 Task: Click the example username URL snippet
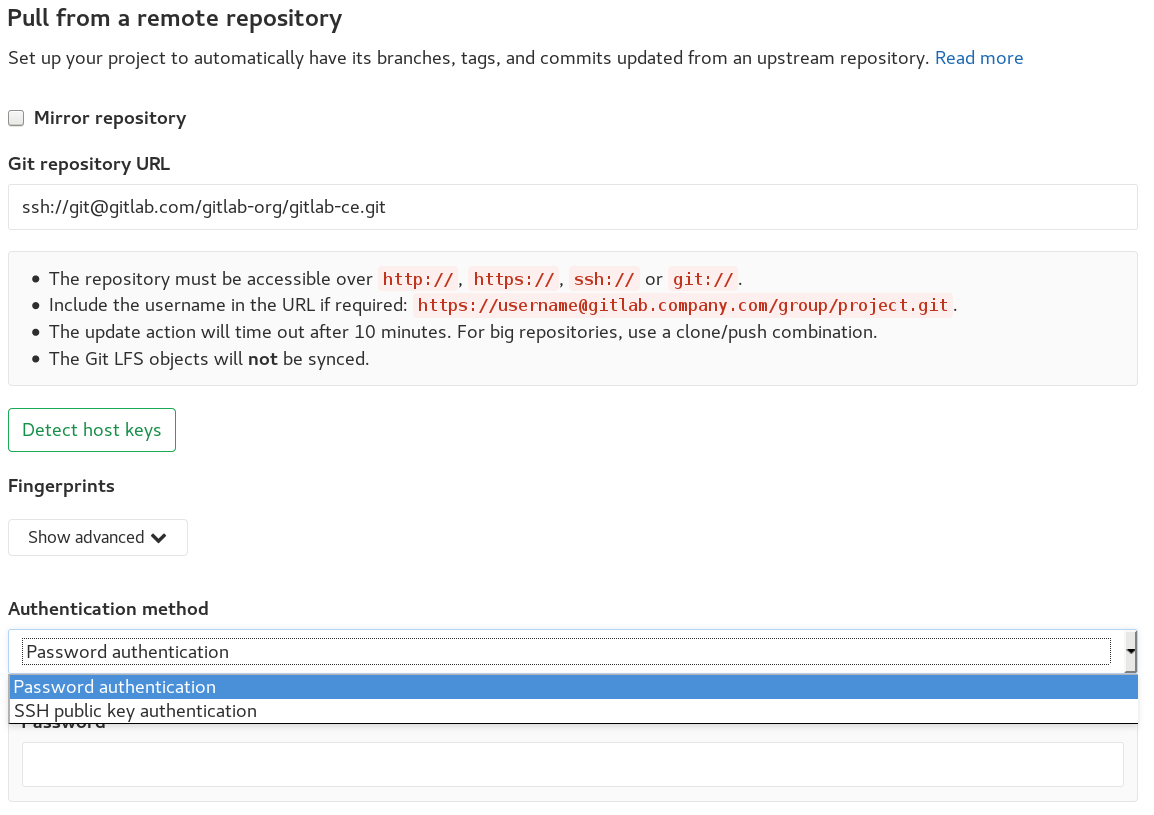point(682,304)
